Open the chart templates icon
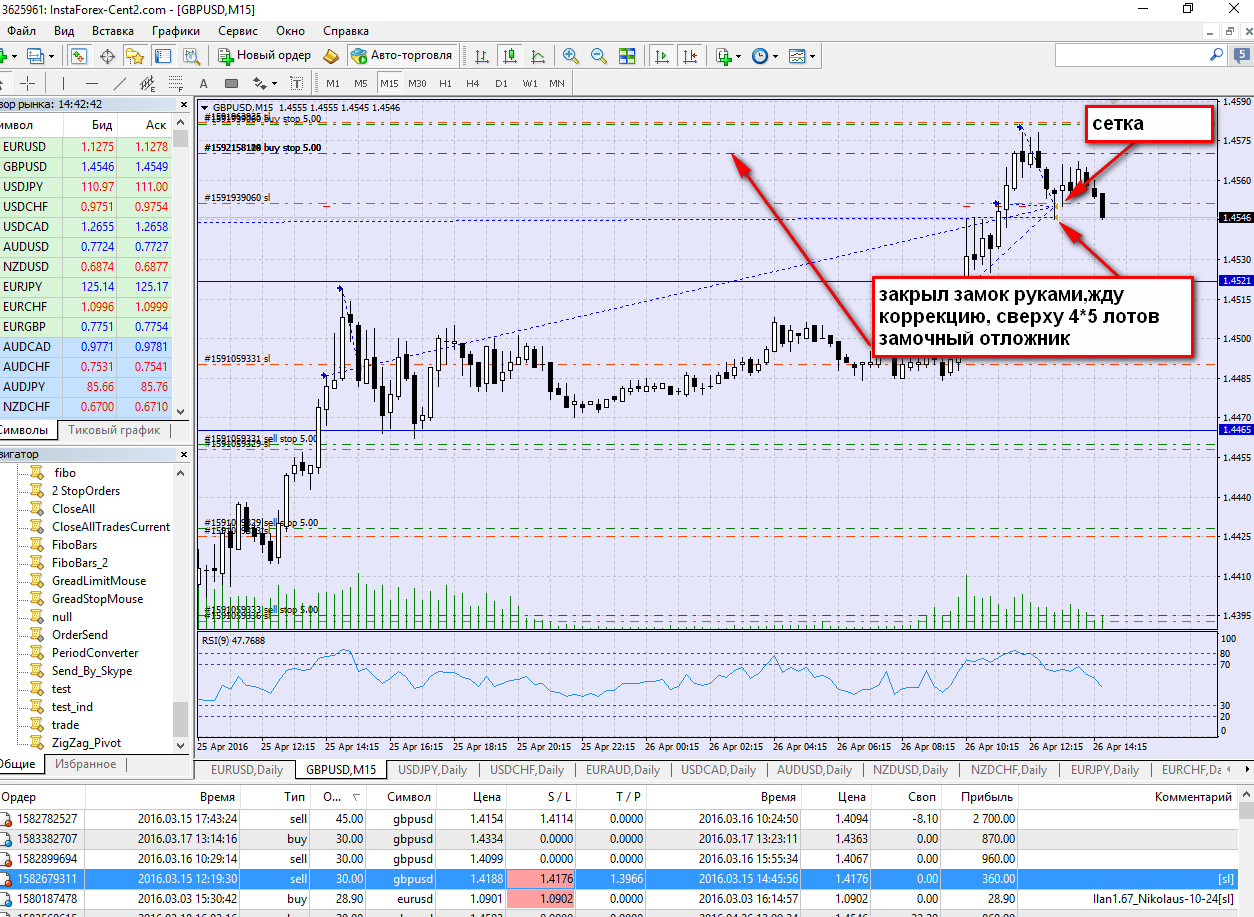Screen dimensions: 1254x917 tap(797, 55)
